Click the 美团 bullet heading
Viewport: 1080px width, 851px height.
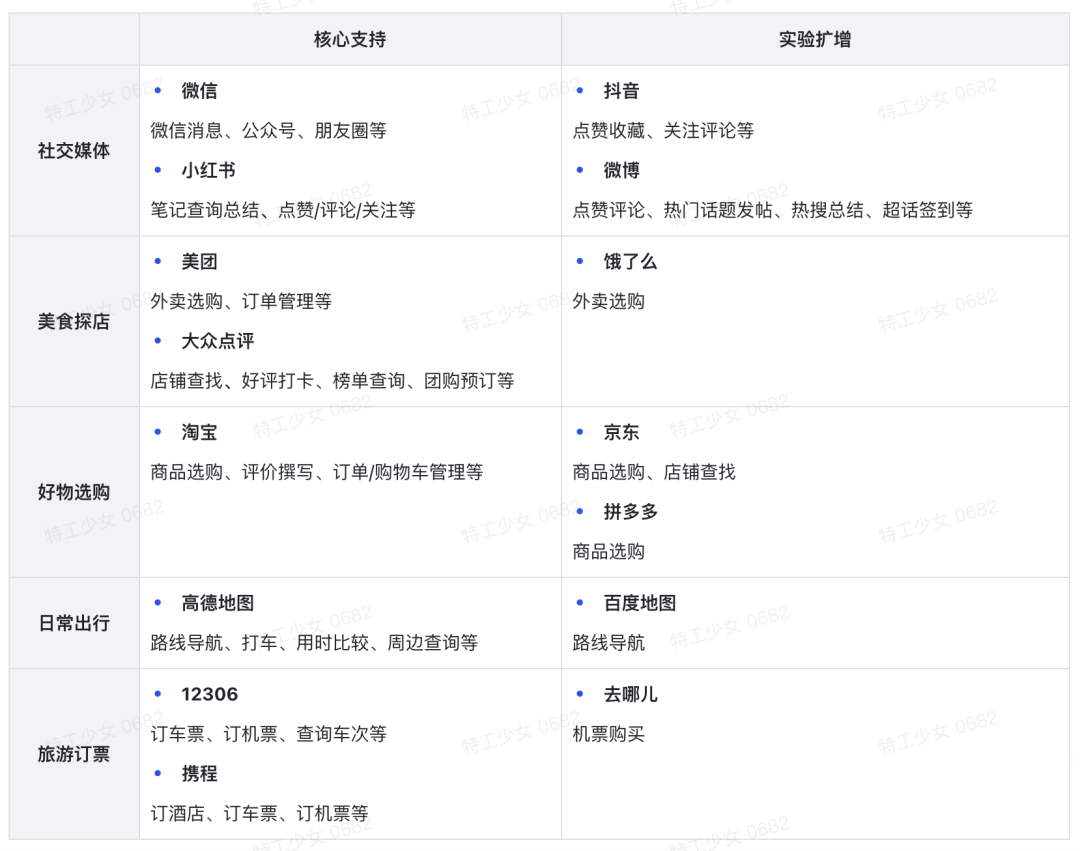coord(199,262)
